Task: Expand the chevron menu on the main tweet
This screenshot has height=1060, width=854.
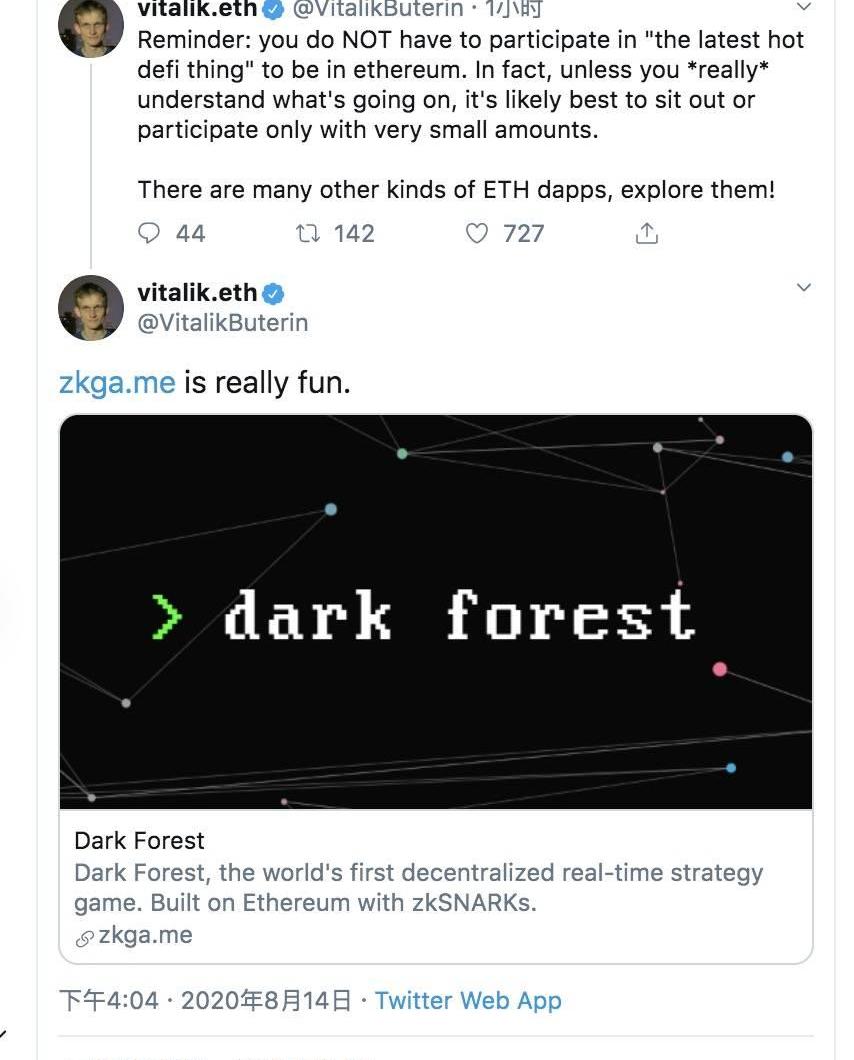Action: (803, 288)
